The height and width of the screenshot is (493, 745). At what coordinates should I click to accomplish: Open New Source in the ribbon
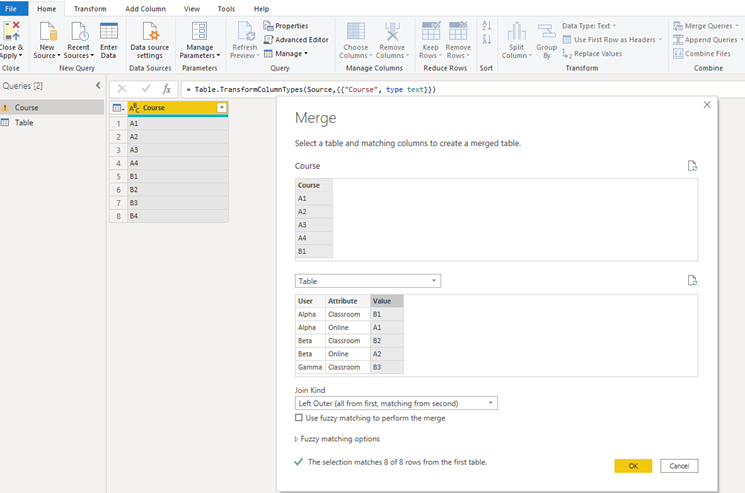coord(47,41)
